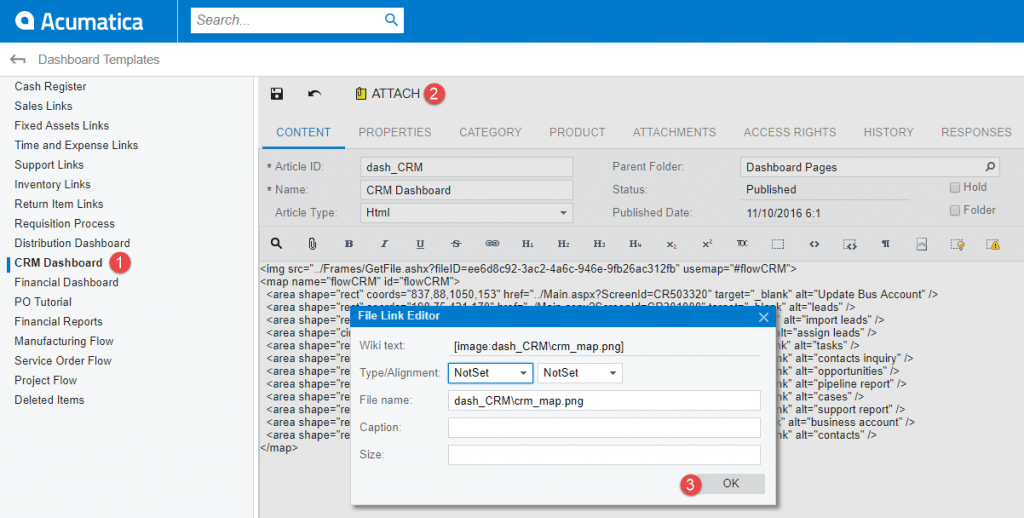Open the first Type/Alignment NotSet dropdown

490,373
